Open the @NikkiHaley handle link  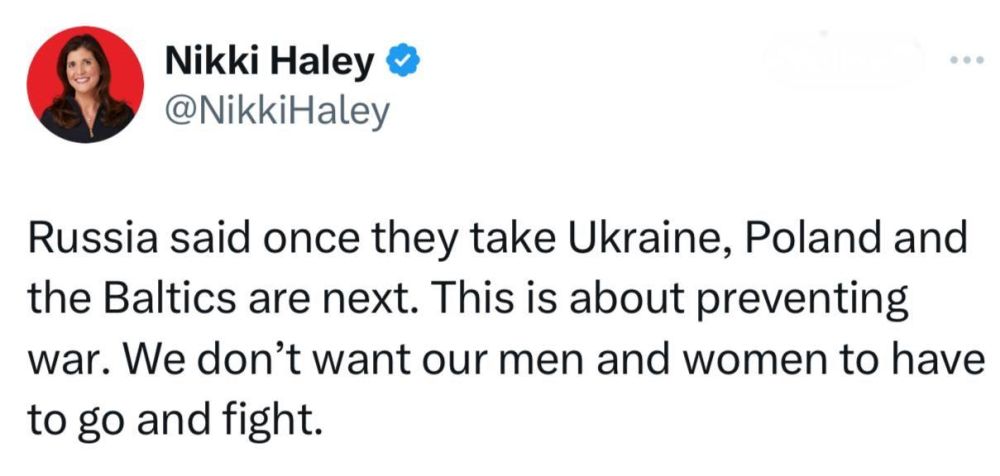point(274,112)
